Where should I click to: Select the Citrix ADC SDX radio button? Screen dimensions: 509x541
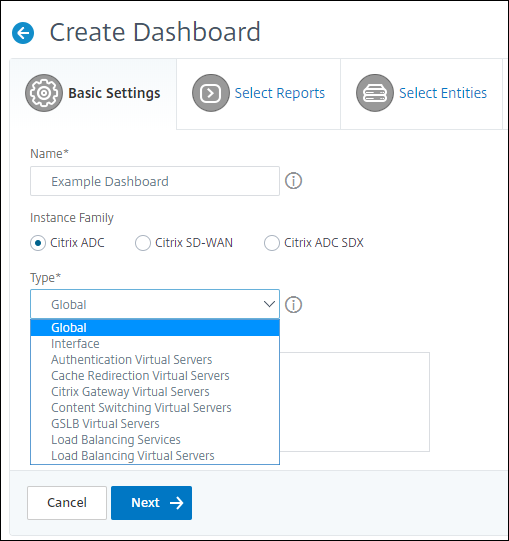pyautogui.click(x=272, y=243)
